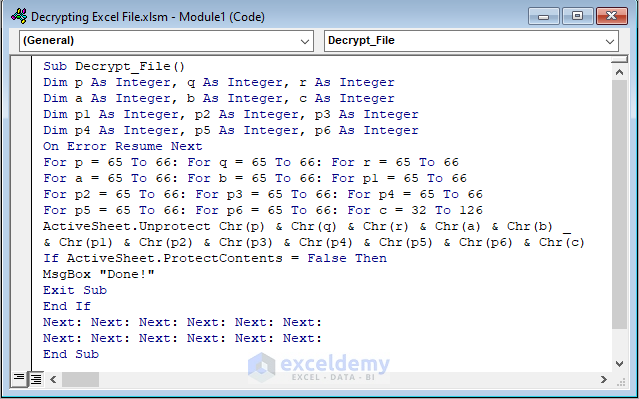Maximize the Module1 code window
This screenshot has width=639, height=399.
click(x=577, y=16)
